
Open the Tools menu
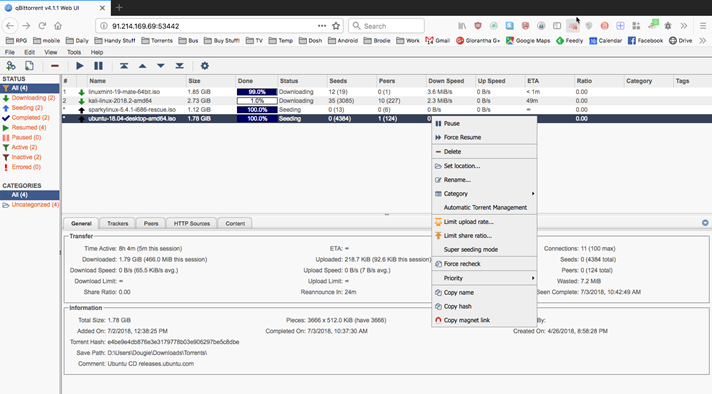[74, 52]
